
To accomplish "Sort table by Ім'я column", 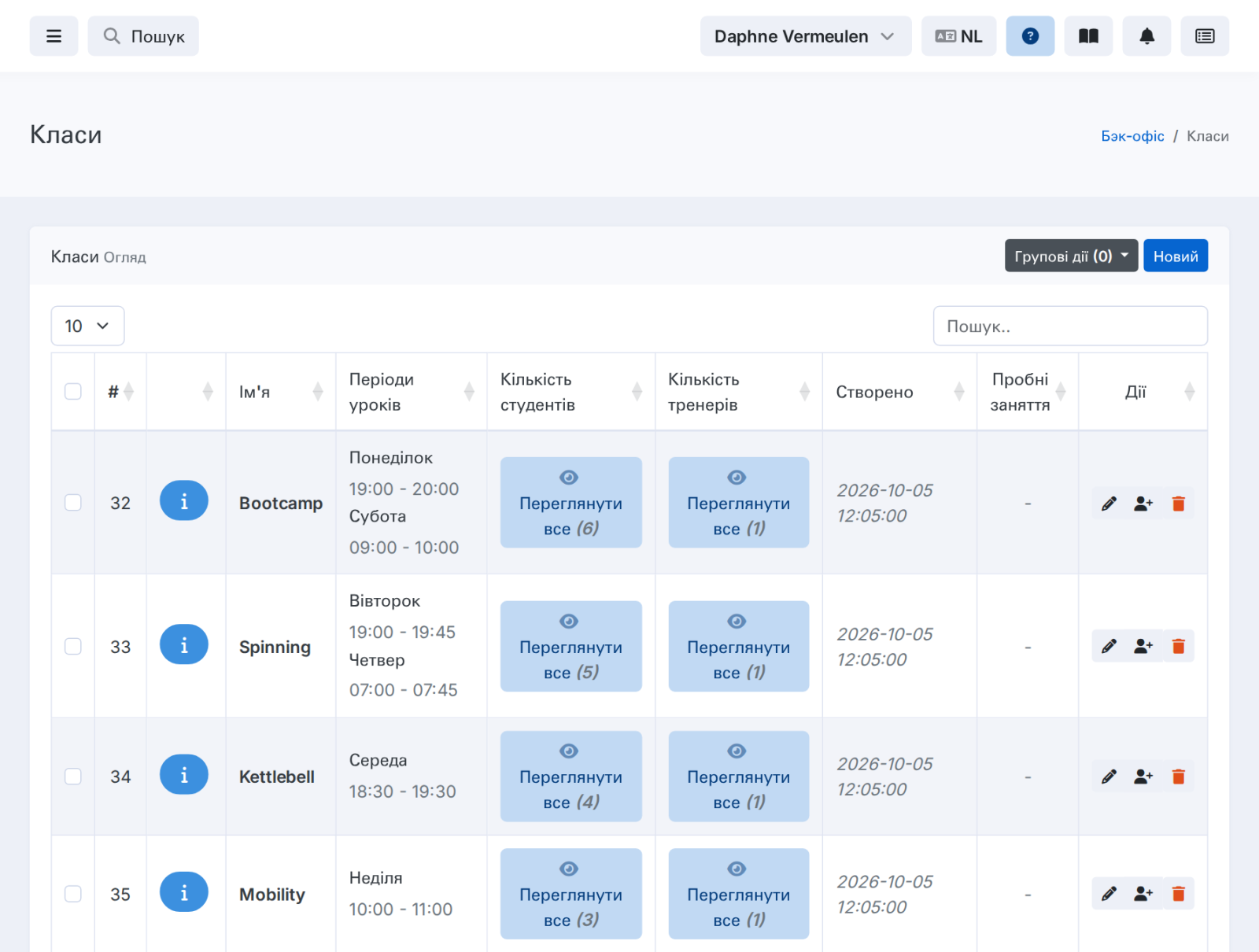I will click(281, 392).
